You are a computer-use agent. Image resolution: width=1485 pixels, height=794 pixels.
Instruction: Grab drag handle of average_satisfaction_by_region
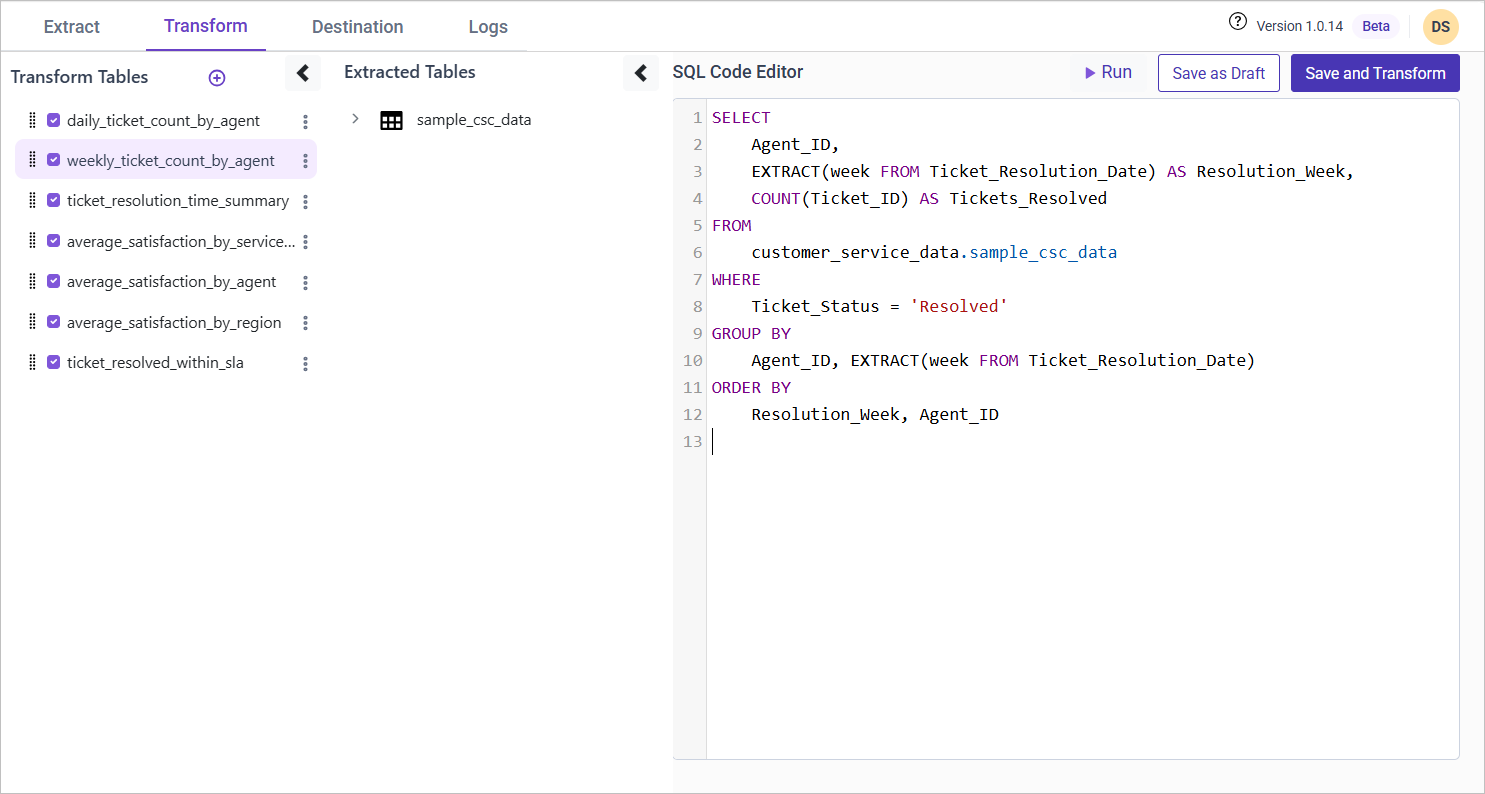click(x=32, y=322)
